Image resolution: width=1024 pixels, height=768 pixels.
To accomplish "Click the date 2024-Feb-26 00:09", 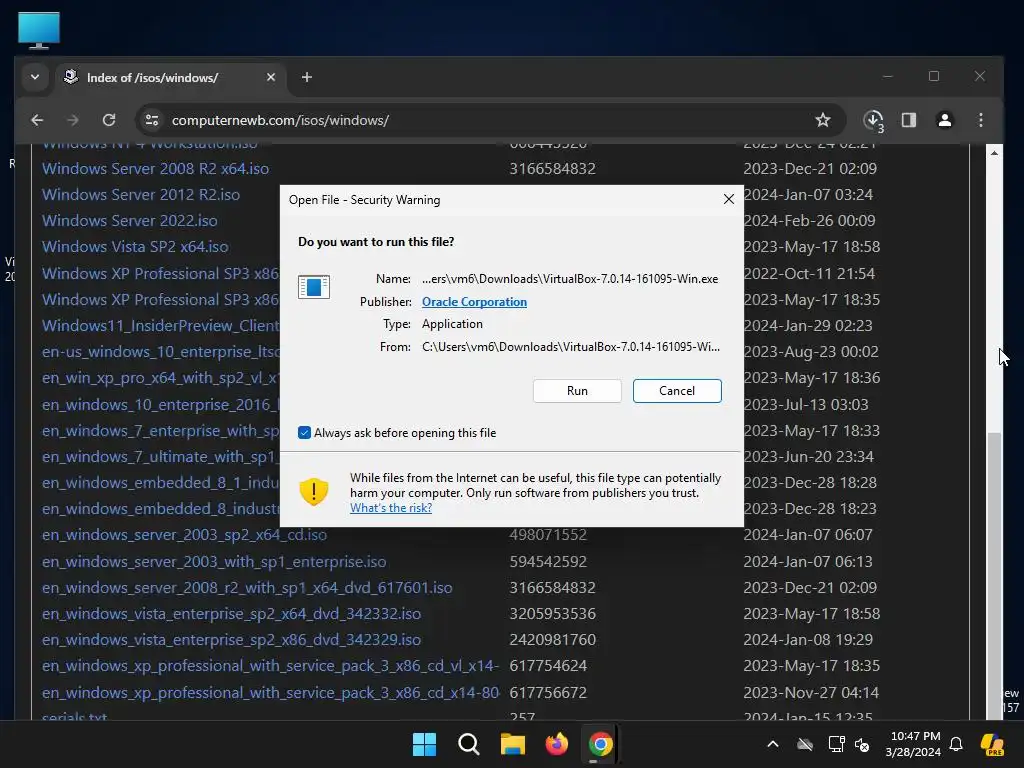I will pos(809,221).
